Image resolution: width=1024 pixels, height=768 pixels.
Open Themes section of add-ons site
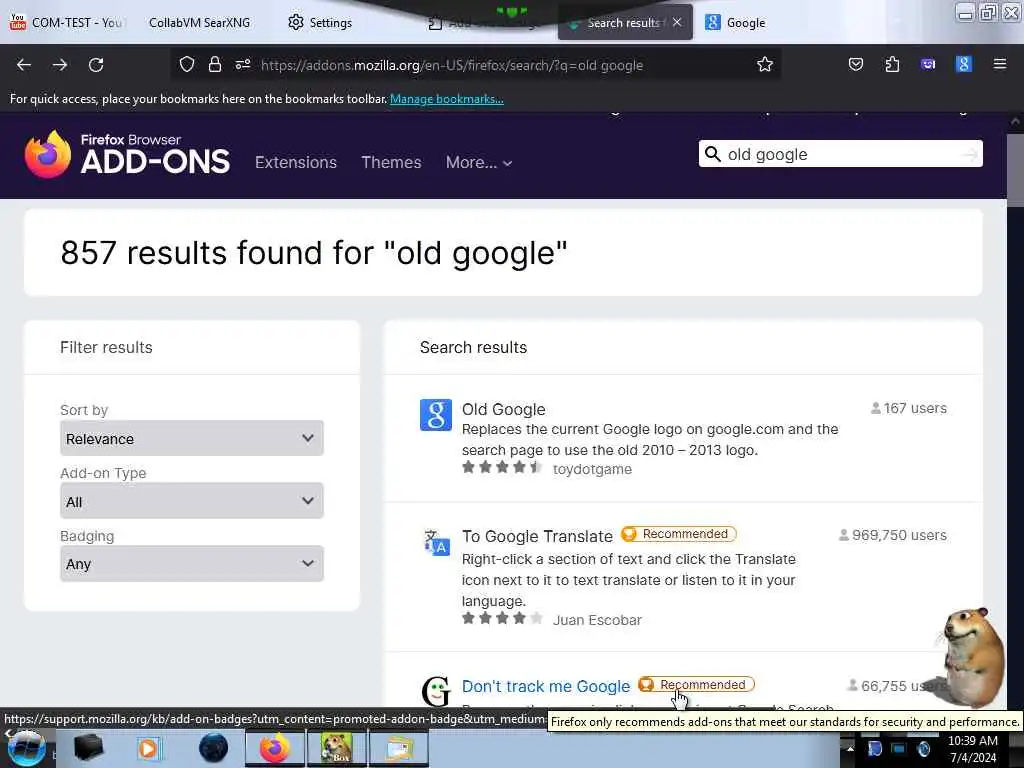point(391,162)
